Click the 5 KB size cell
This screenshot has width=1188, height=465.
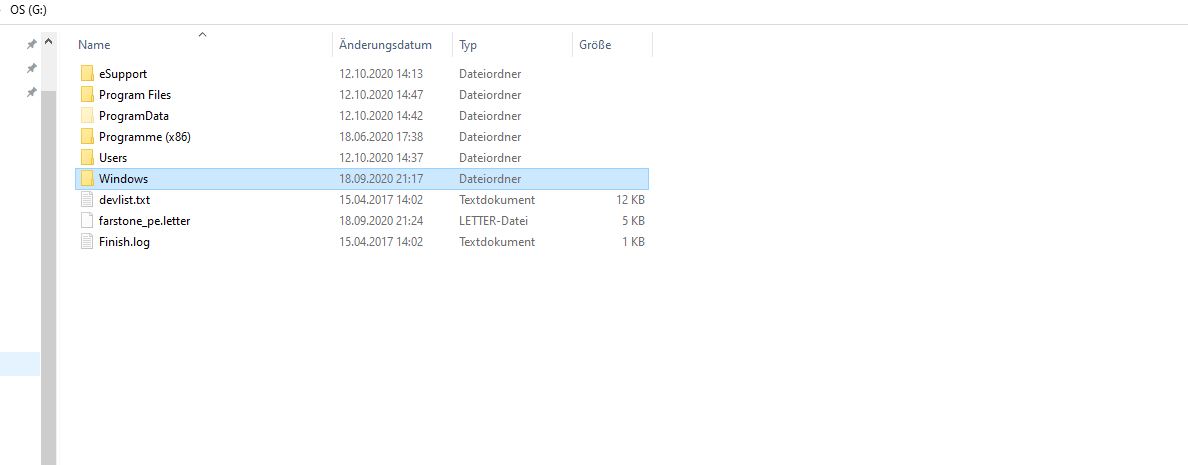coord(633,221)
